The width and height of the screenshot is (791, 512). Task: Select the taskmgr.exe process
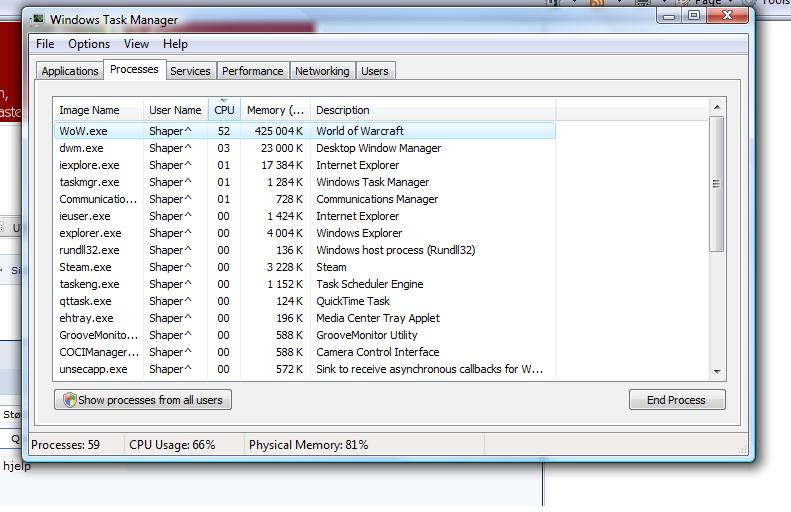(305, 182)
